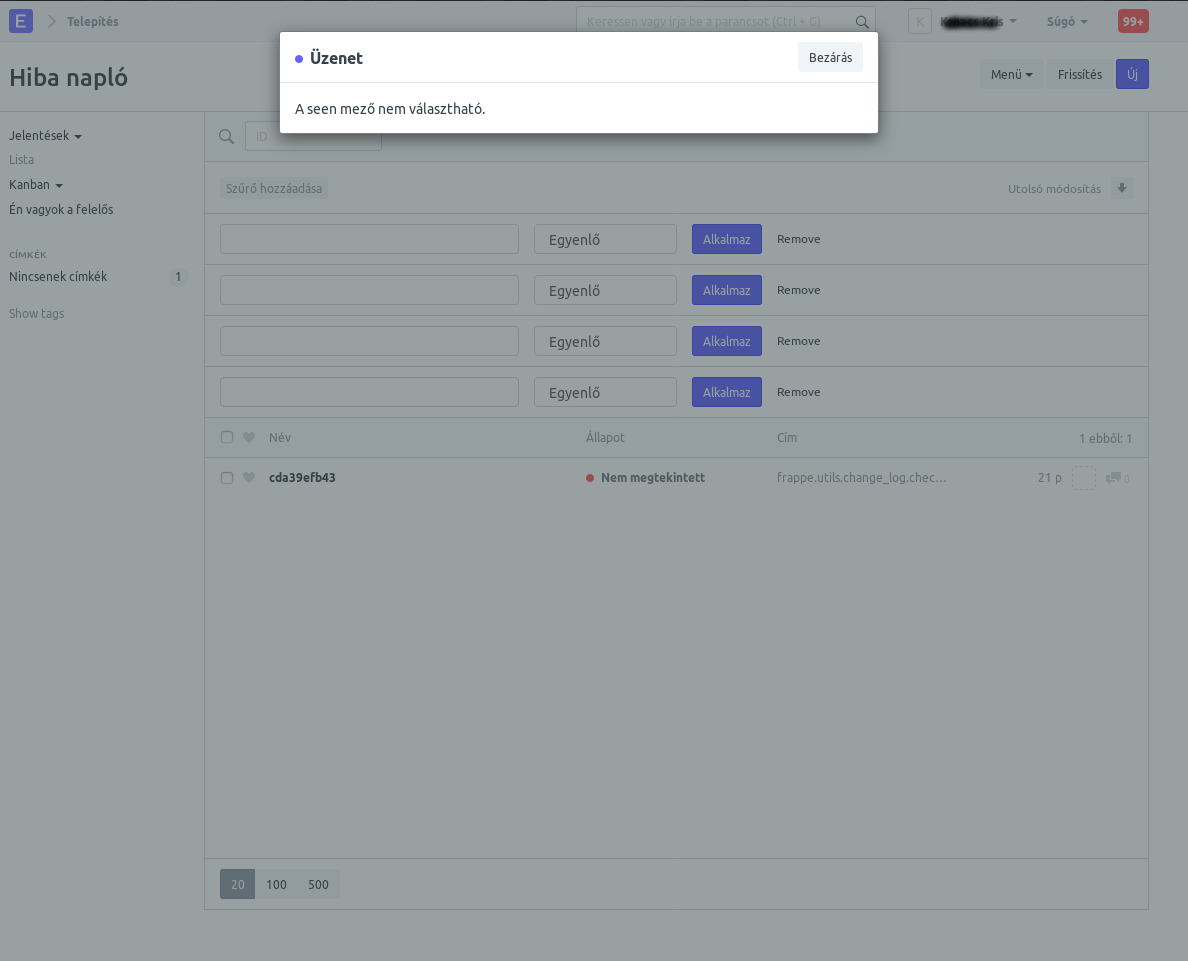This screenshot has width=1188, height=961.
Task: Open the first filter's Egyenlő condition dropdown
Action: [x=605, y=239]
